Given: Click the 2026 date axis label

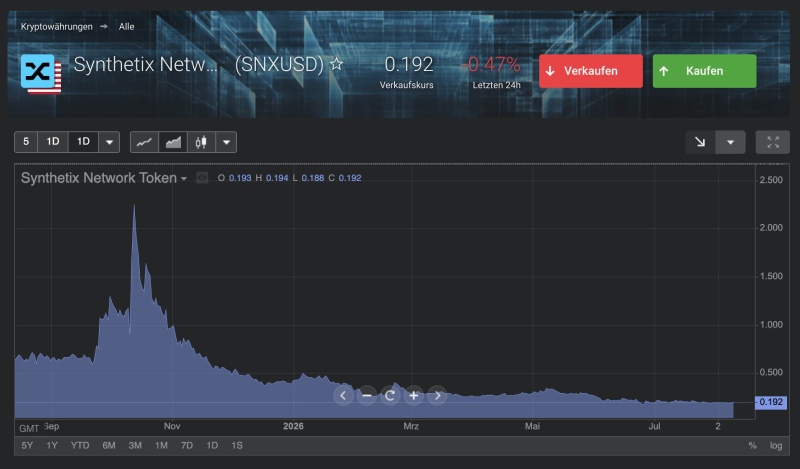Looking at the screenshot, I should 293,426.
